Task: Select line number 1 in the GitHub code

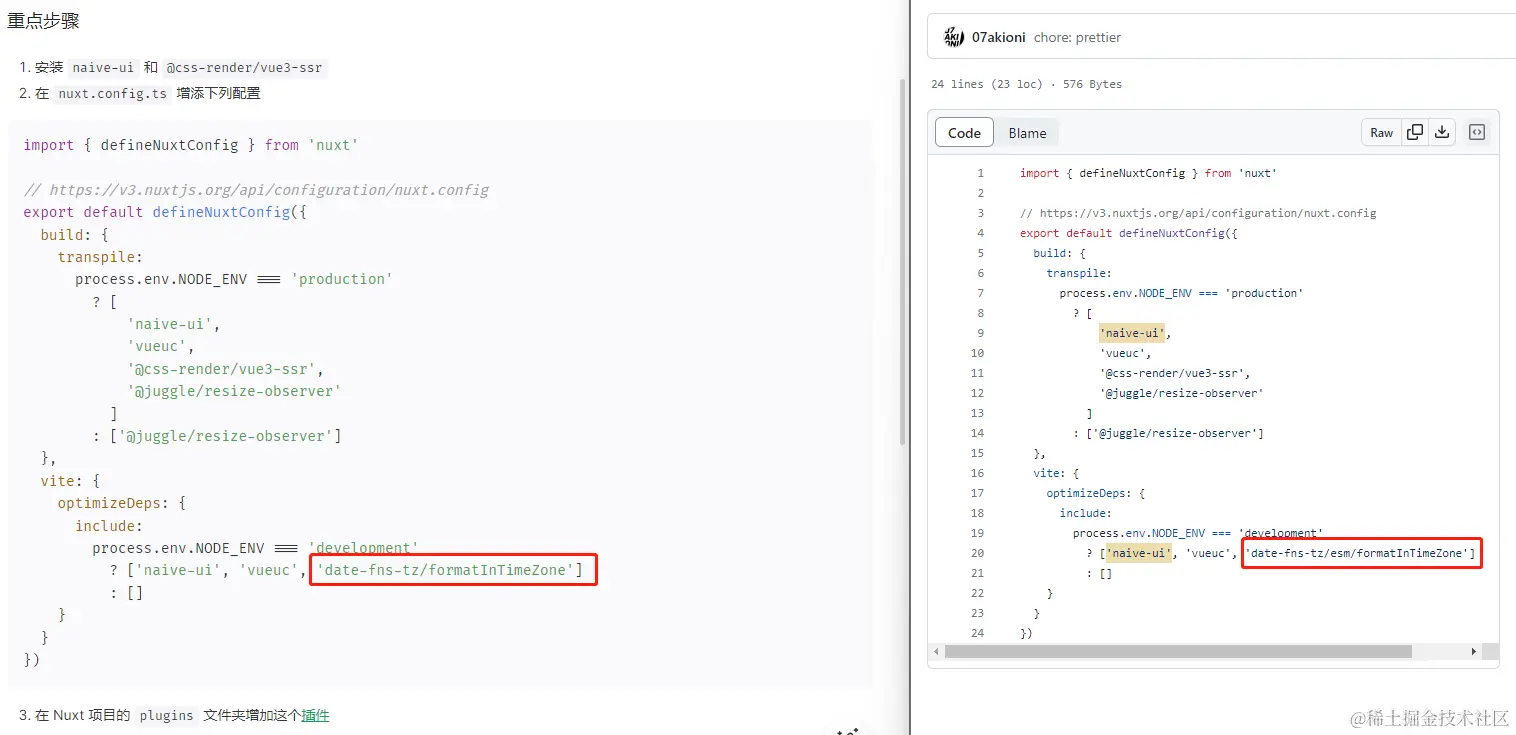Action: click(980, 173)
